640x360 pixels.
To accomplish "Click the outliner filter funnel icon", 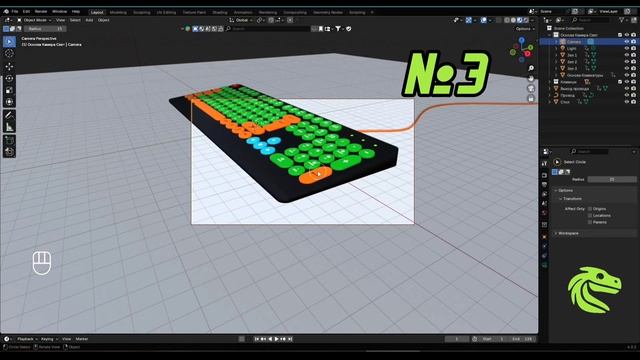I will coord(622,20).
